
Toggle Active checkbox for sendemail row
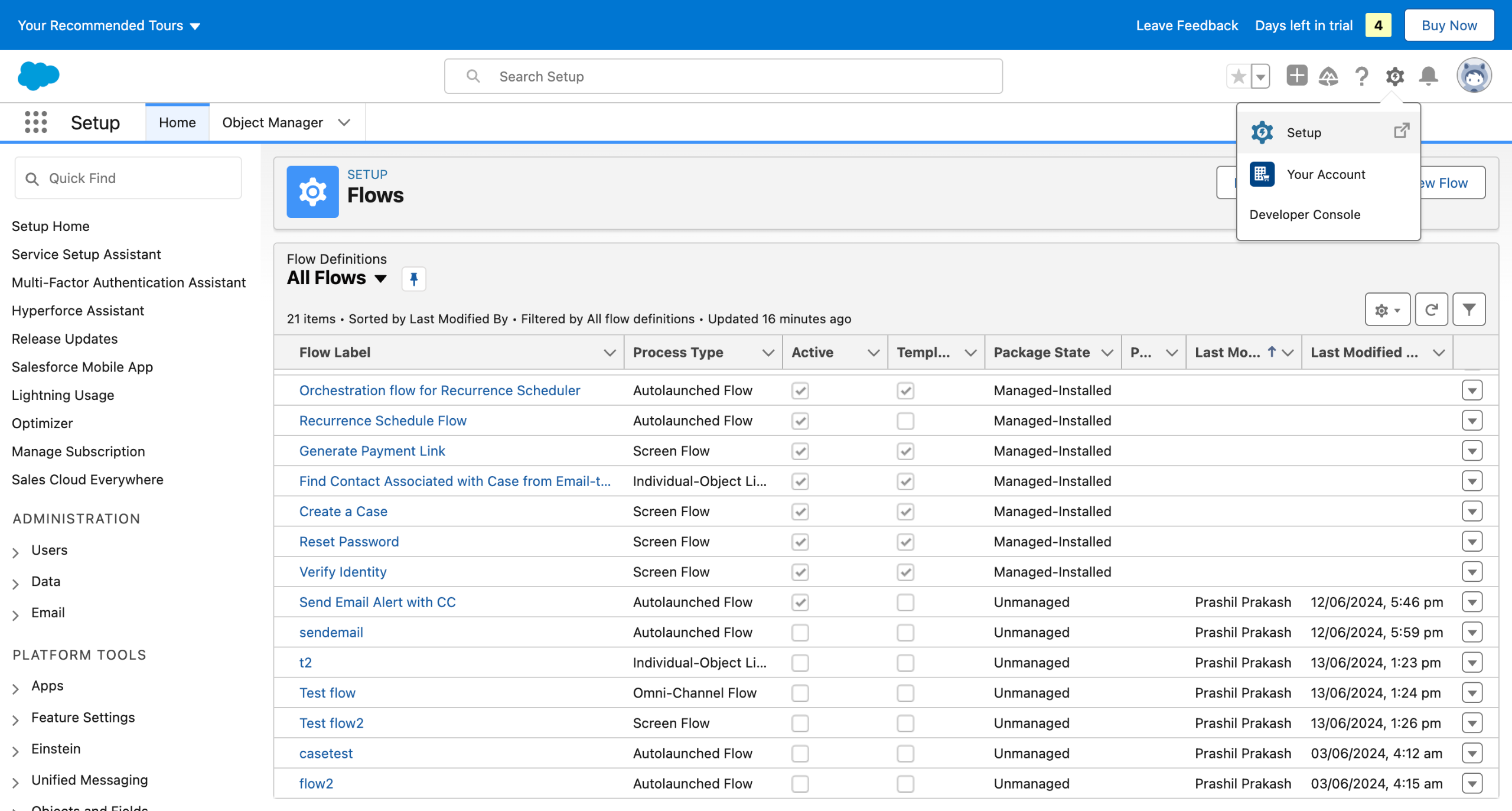[800, 633]
